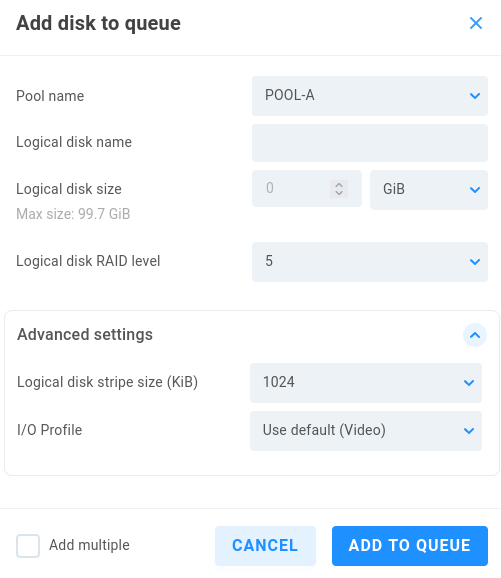Close the Add disk to queue dialog

point(476,23)
